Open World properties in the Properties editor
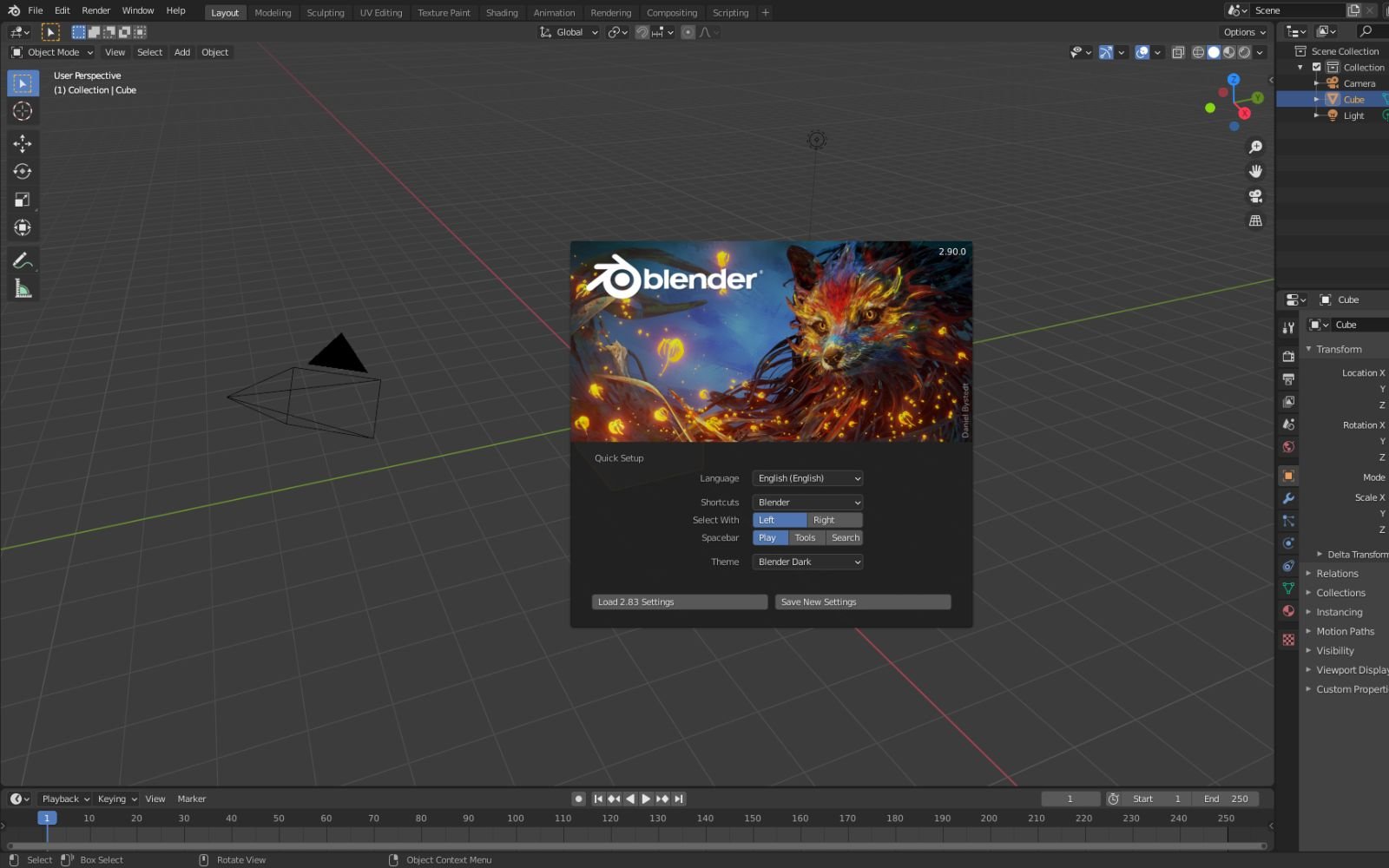1389x868 pixels. point(1288,446)
